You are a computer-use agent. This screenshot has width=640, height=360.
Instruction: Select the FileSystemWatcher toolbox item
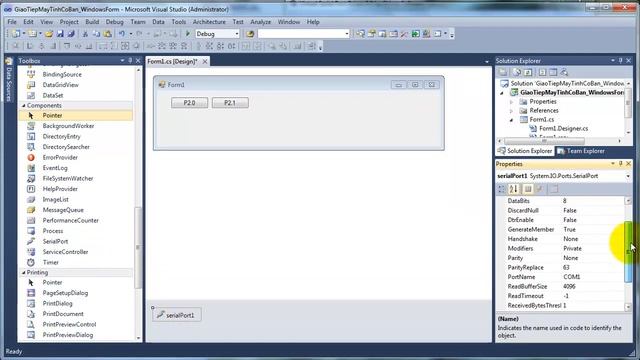point(68,178)
